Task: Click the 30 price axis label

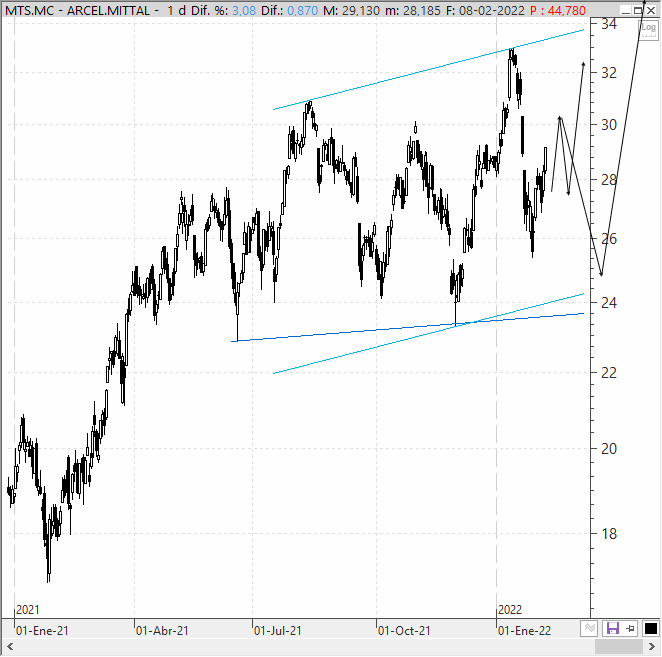Action: tap(609, 125)
